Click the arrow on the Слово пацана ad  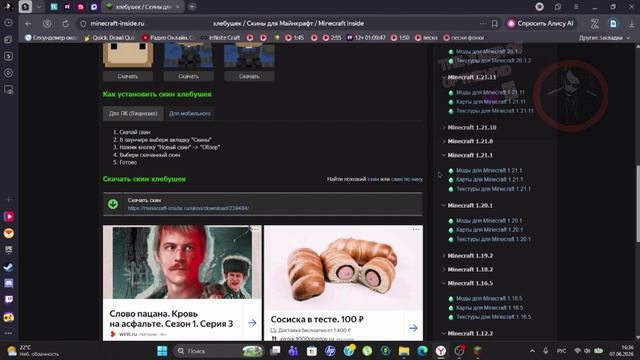pos(252,323)
